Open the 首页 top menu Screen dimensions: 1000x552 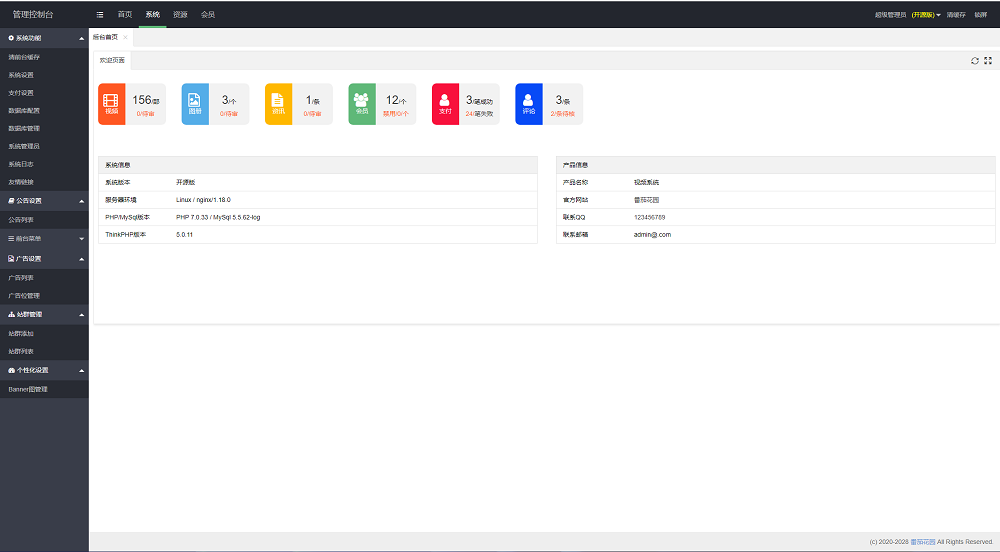pos(125,15)
